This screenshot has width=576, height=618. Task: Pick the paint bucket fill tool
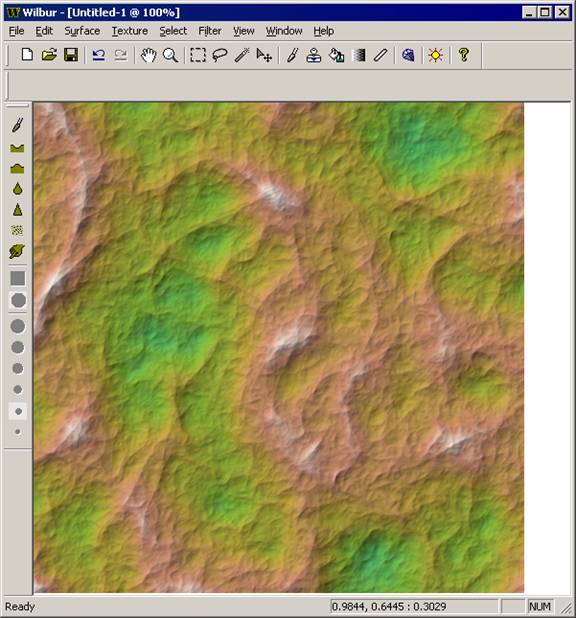(336, 55)
